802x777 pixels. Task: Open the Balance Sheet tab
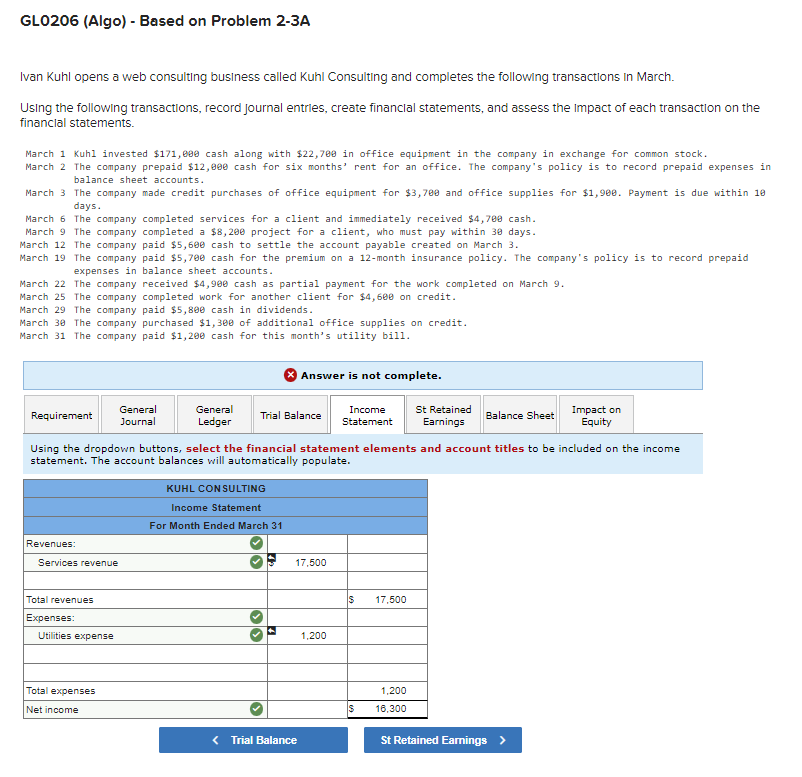(x=519, y=414)
